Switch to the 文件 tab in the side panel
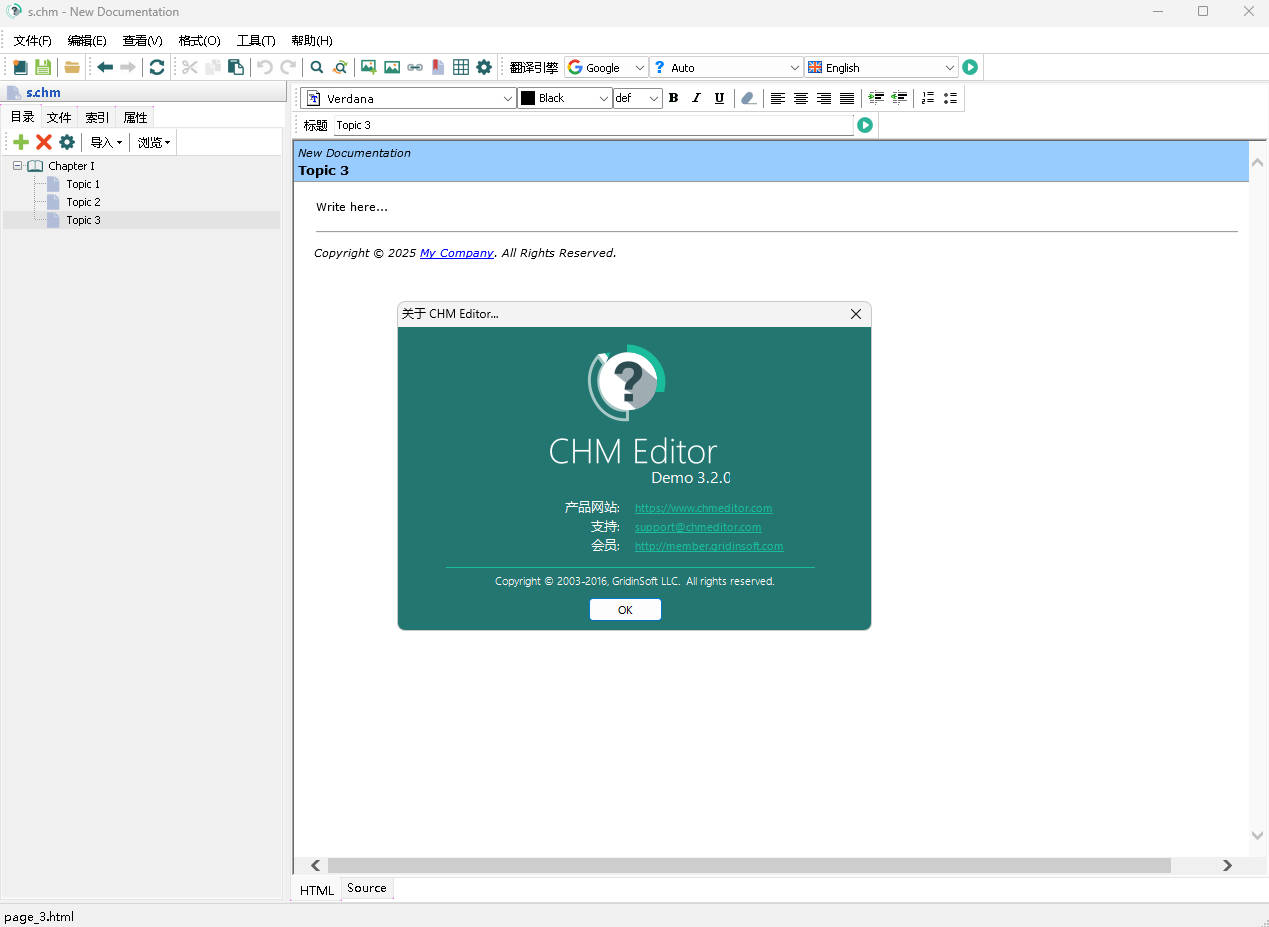Image resolution: width=1269 pixels, height=927 pixels. 59,117
